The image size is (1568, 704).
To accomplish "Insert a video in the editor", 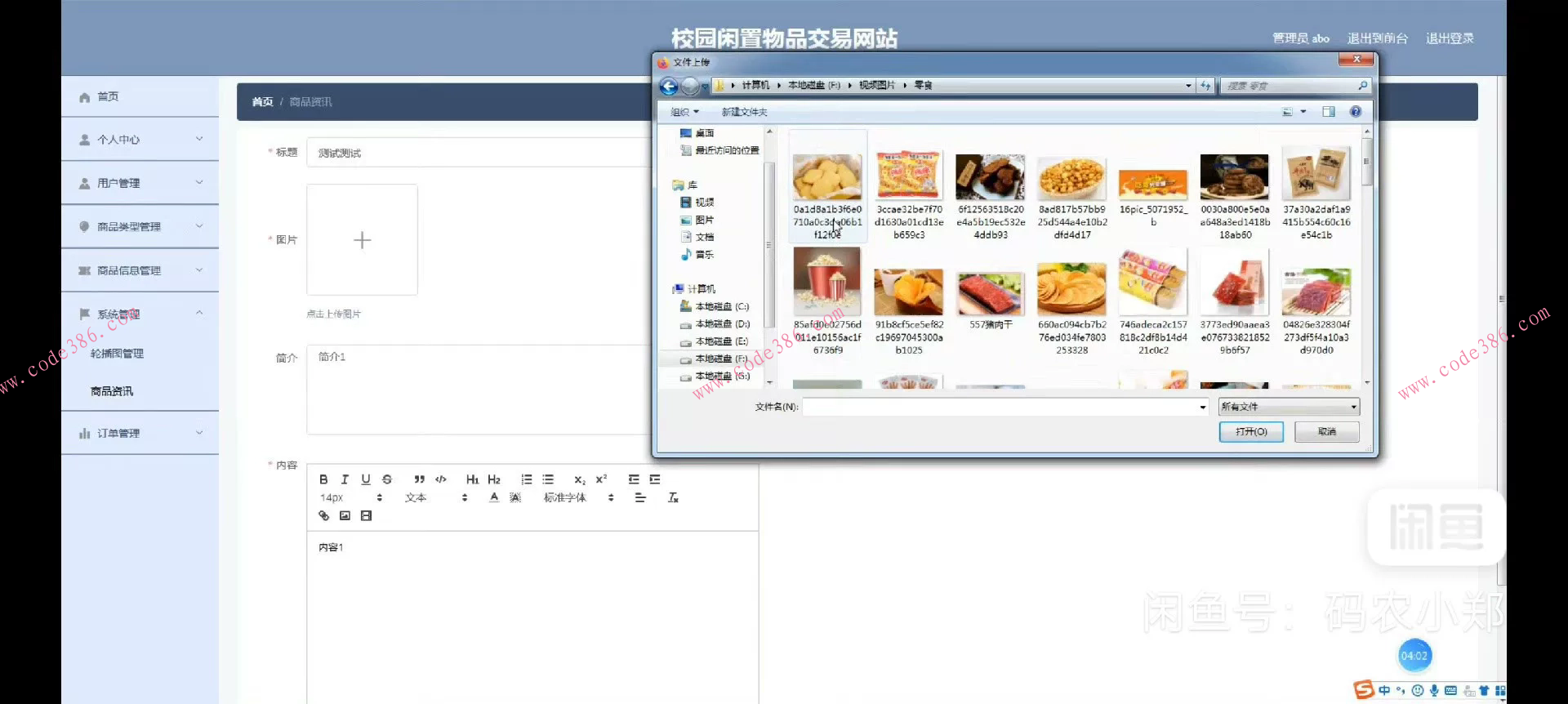I will coord(366,515).
